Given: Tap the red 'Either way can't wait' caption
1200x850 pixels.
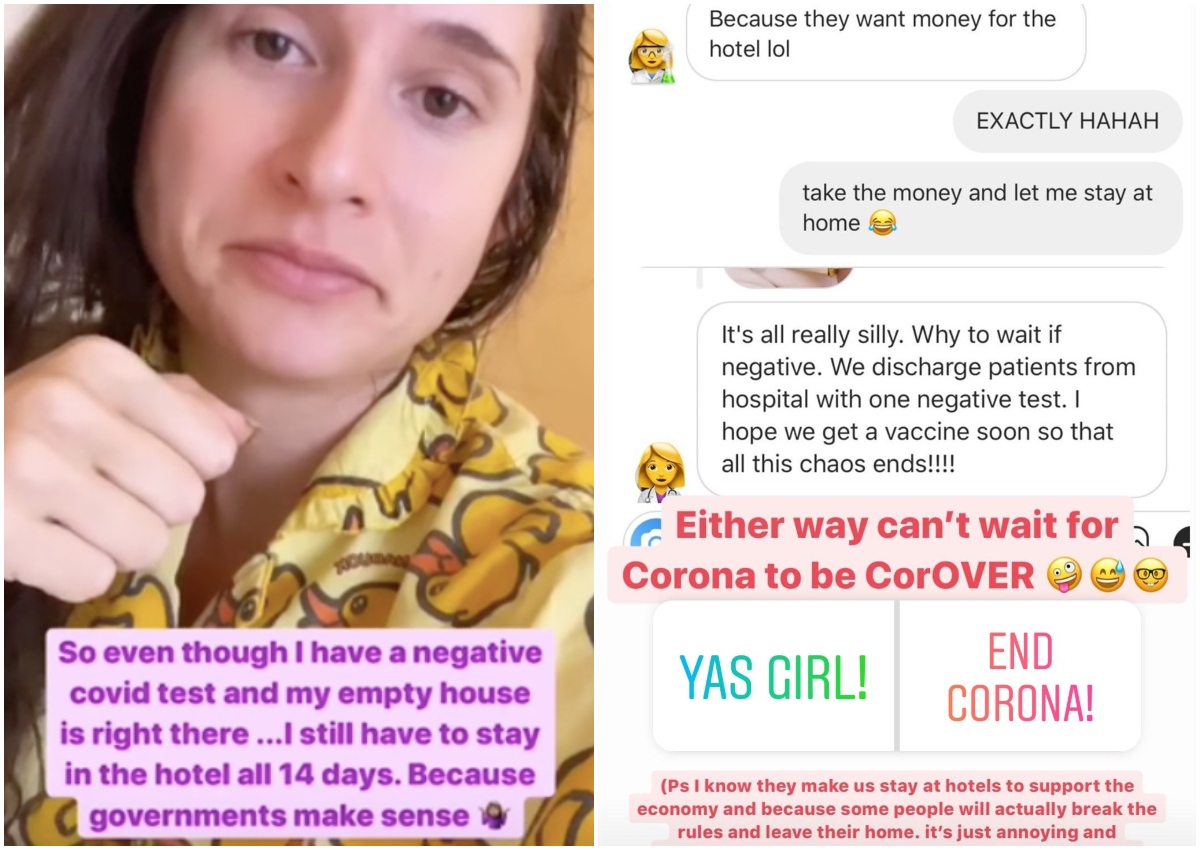Looking at the screenshot, I should tap(897, 549).
